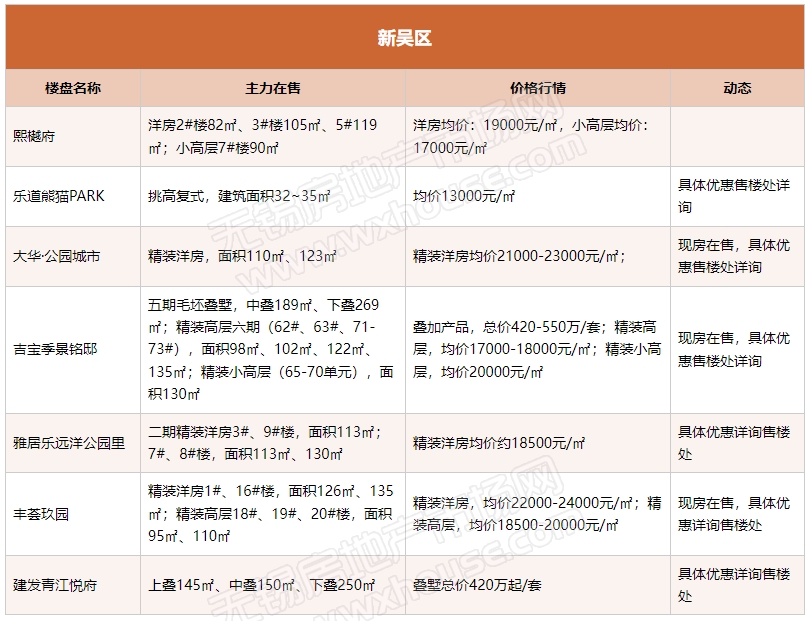Click the 乐道熊猫PARK property name cell

(x=73, y=197)
